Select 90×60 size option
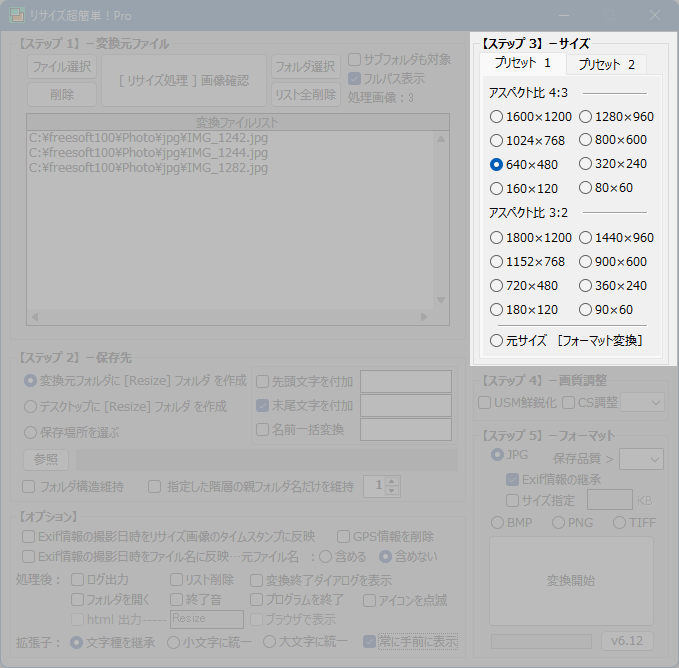 click(586, 310)
